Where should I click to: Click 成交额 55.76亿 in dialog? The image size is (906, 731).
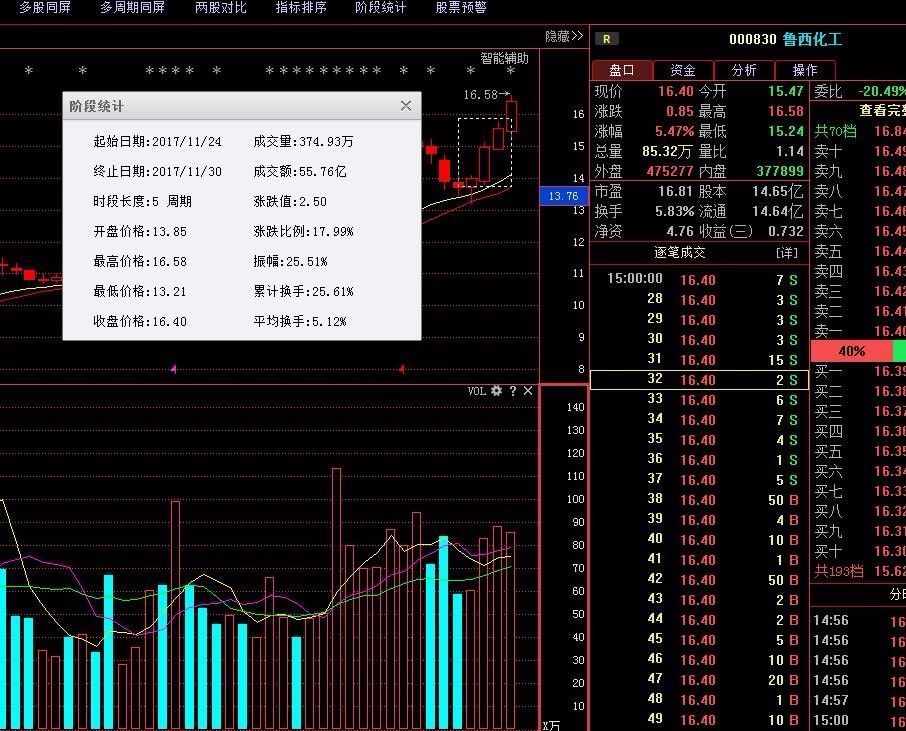[x=300, y=172]
